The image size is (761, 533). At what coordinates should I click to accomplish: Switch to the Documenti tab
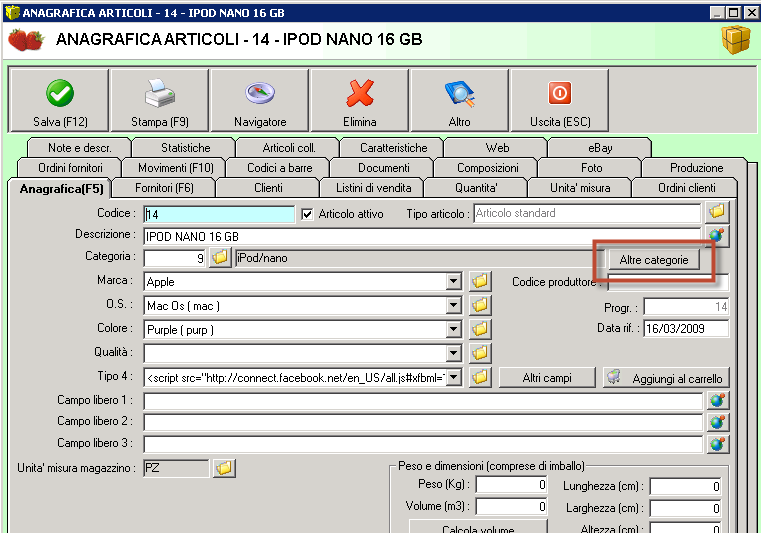pos(383,168)
